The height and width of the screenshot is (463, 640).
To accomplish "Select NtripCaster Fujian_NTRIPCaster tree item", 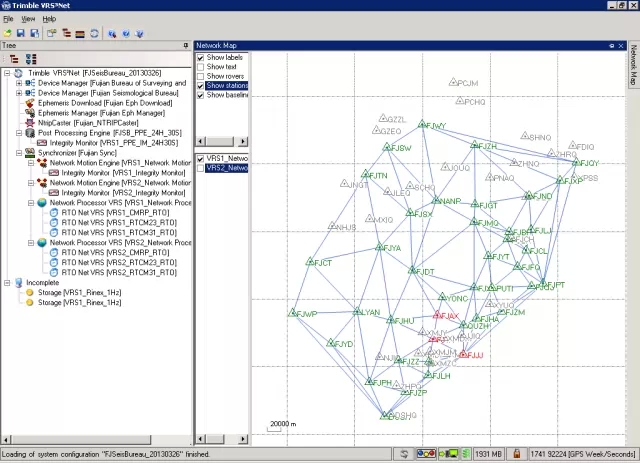I will point(88,123).
